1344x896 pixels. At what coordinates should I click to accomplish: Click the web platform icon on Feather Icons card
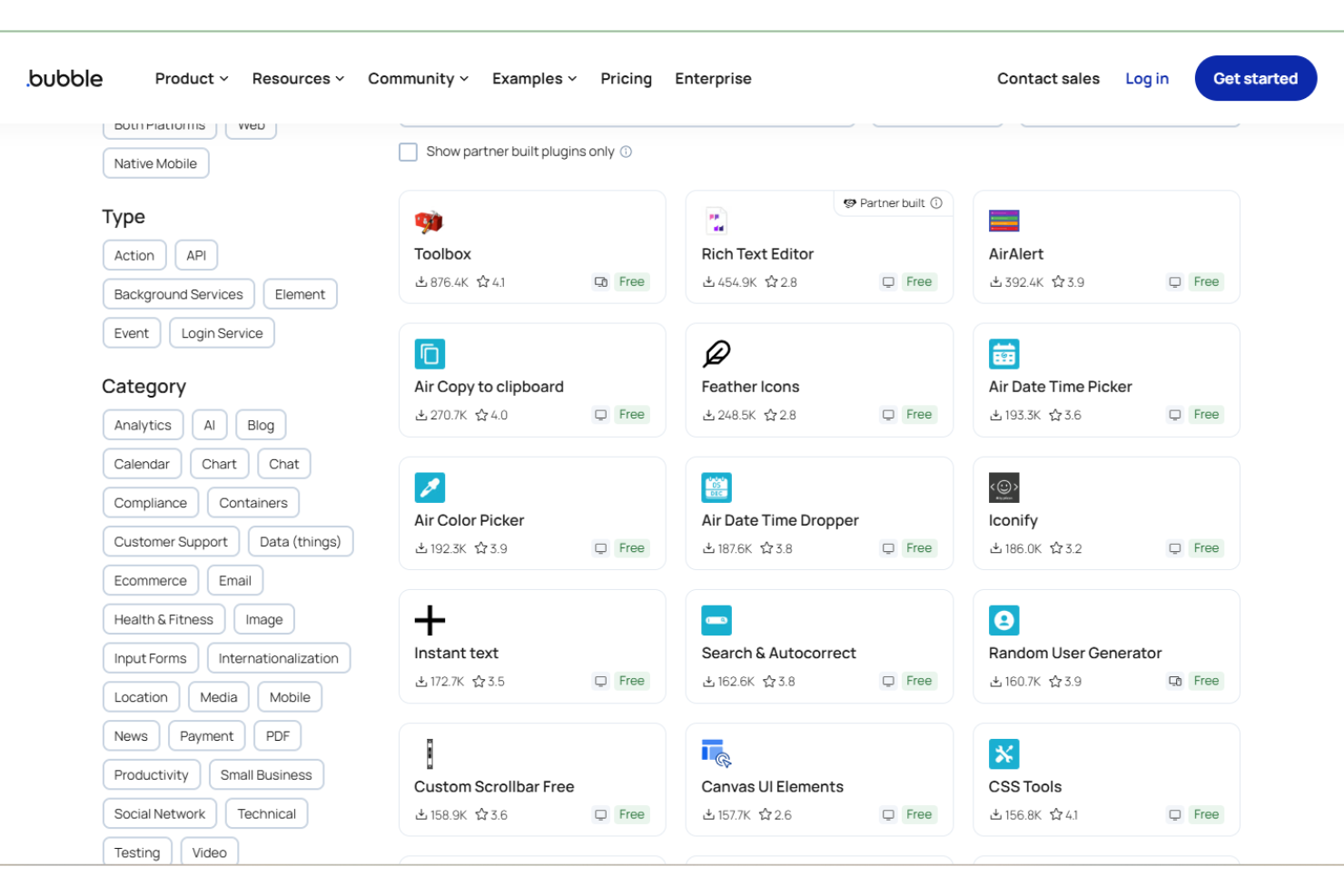click(x=888, y=415)
